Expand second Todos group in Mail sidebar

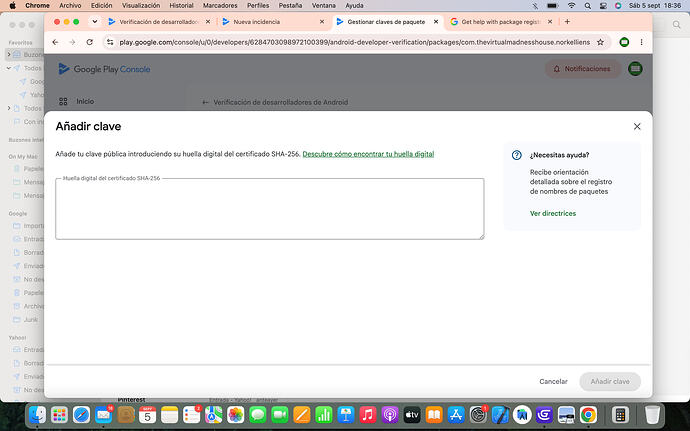click(x=8, y=108)
